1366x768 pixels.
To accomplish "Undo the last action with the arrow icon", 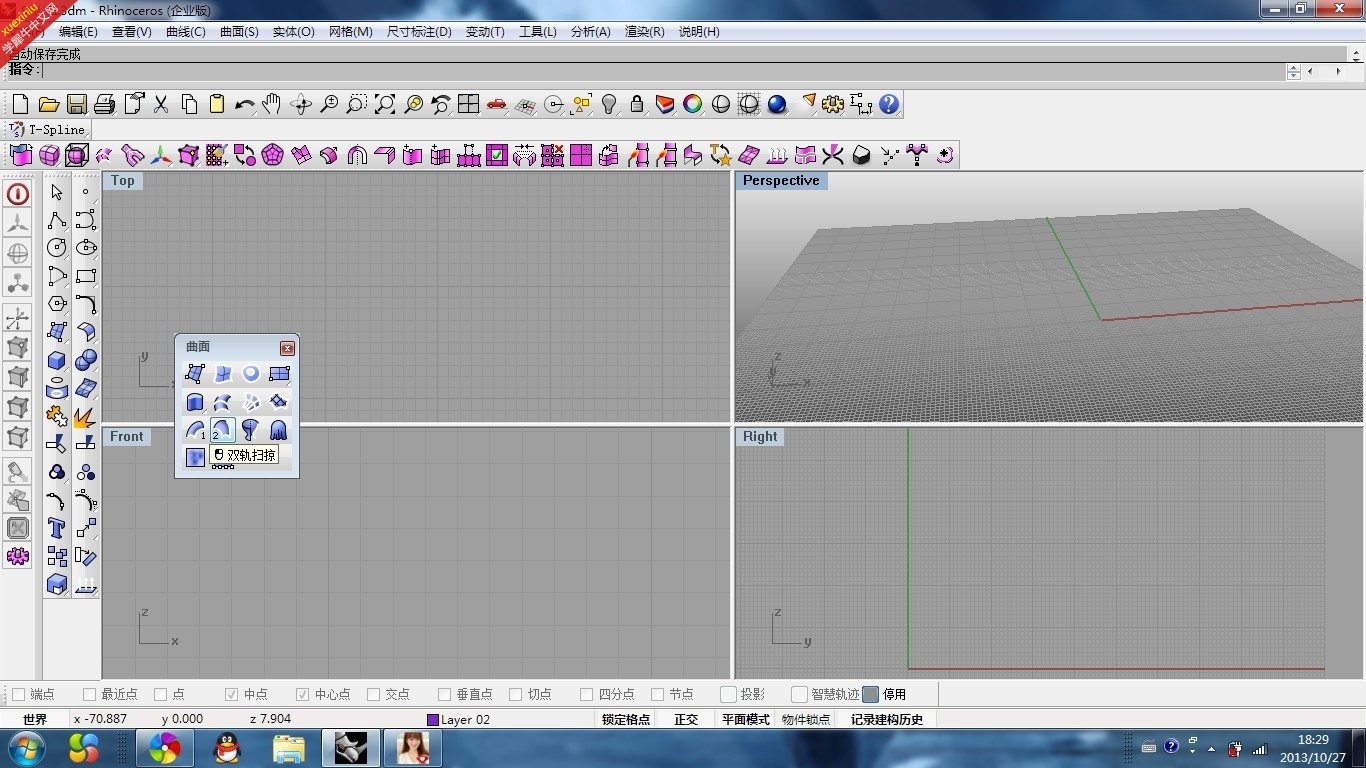I will 244,104.
